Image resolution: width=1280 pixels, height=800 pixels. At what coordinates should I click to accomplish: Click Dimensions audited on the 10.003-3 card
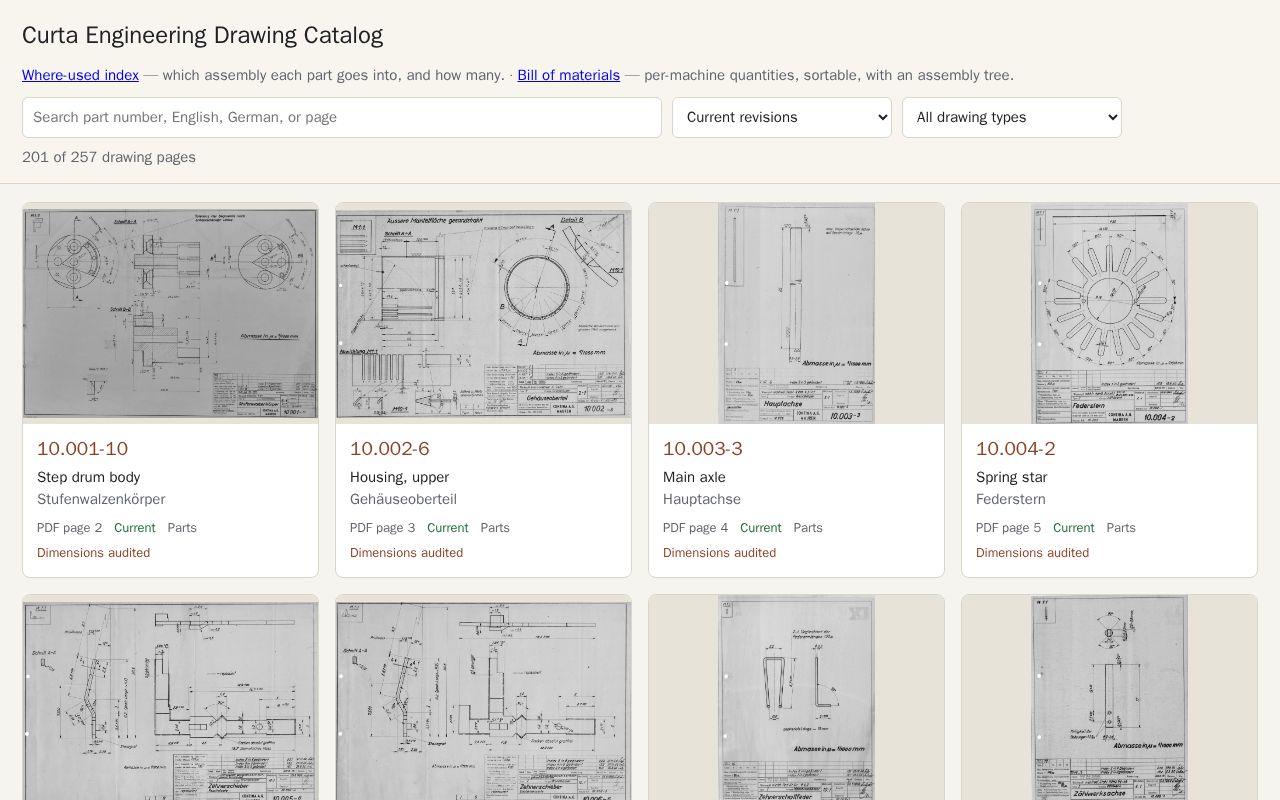[719, 553]
